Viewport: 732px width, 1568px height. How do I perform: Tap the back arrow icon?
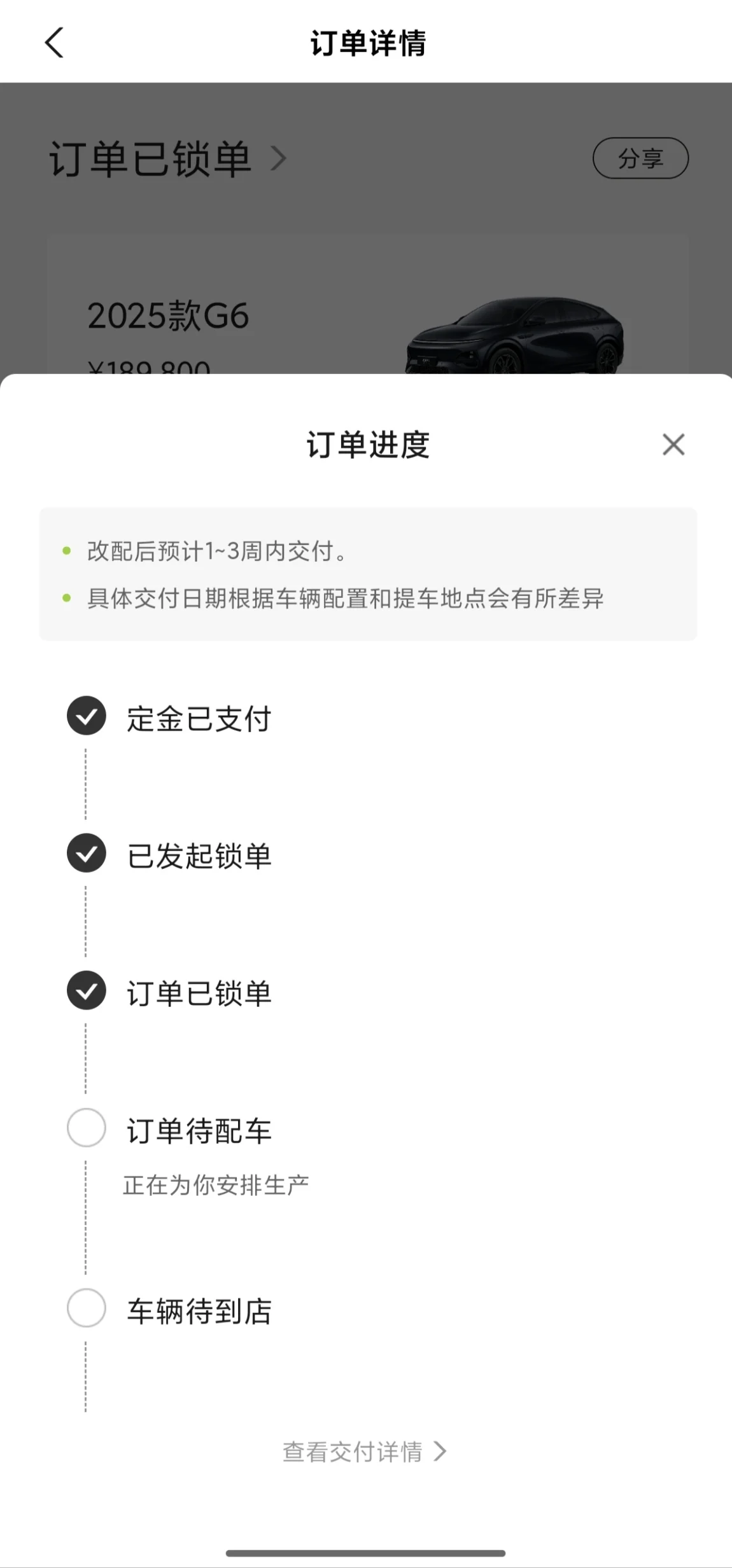click(54, 43)
